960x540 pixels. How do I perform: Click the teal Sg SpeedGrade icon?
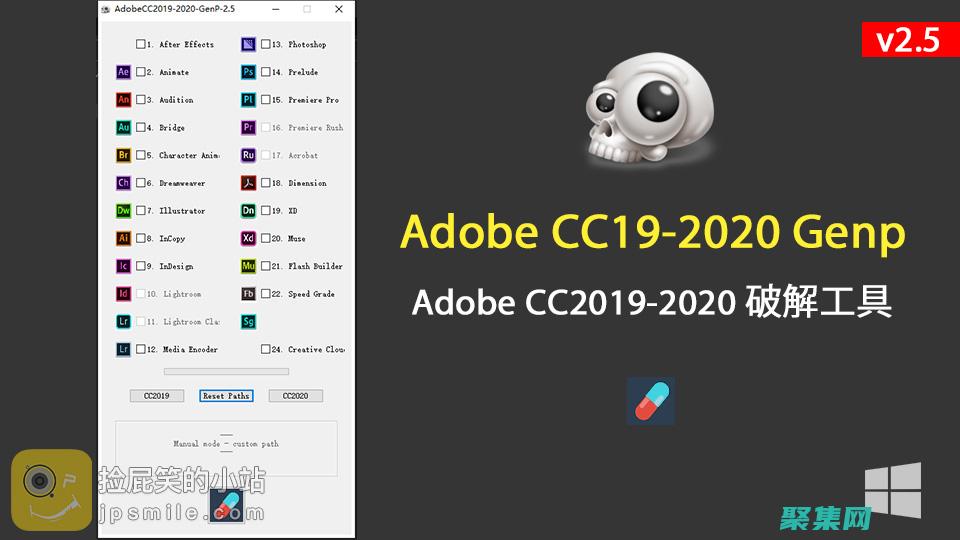(248, 322)
